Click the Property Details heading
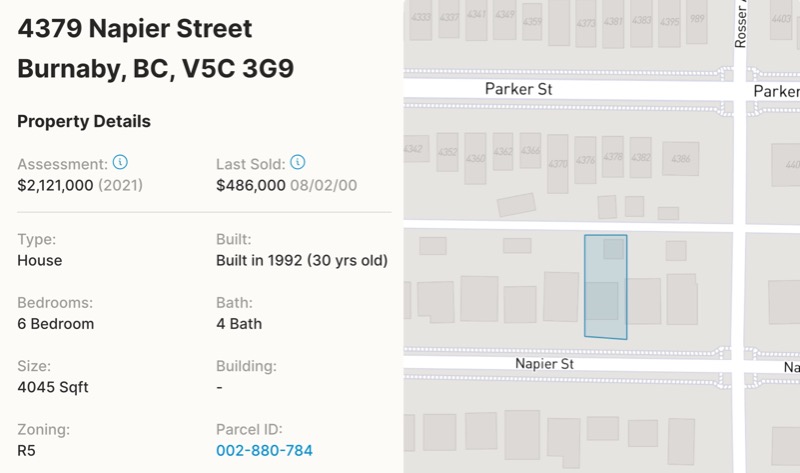 (x=84, y=121)
